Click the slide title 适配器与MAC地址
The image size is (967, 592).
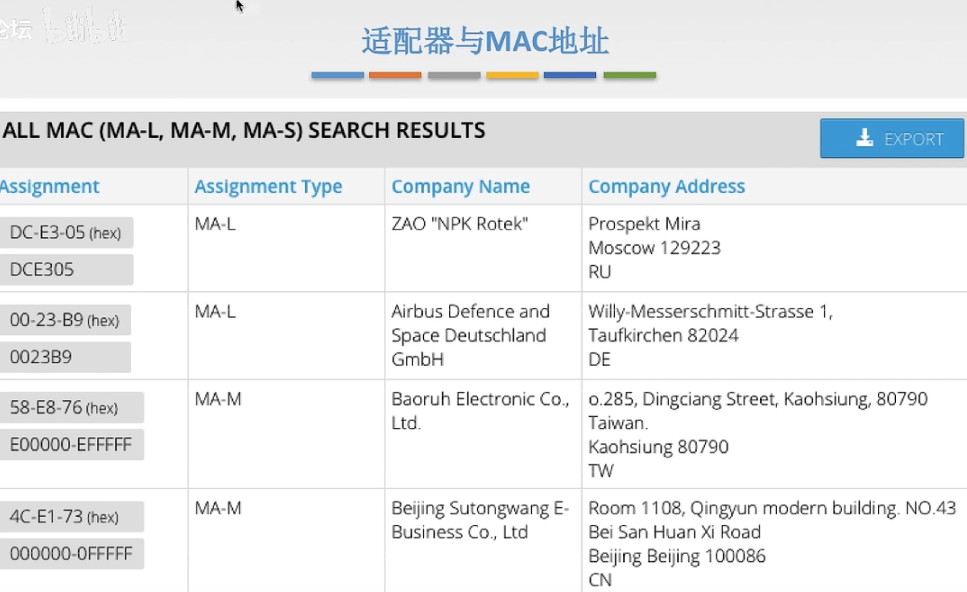pyautogui.click(x=485, y=42)
